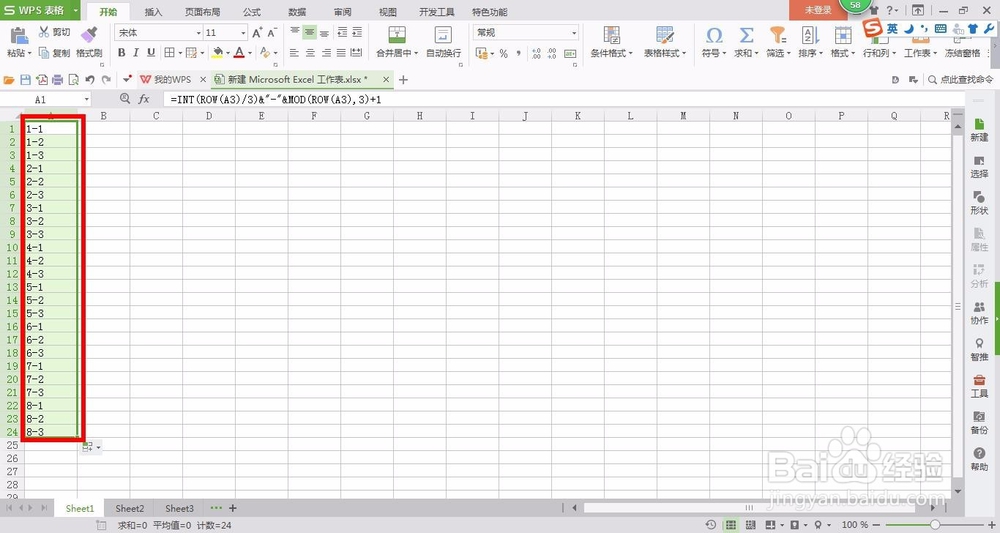Image resolution: width=1000 pixels, height=533 pixels.
Task: Toggle center horizontal alignment
Action: (x=310, y=54)
